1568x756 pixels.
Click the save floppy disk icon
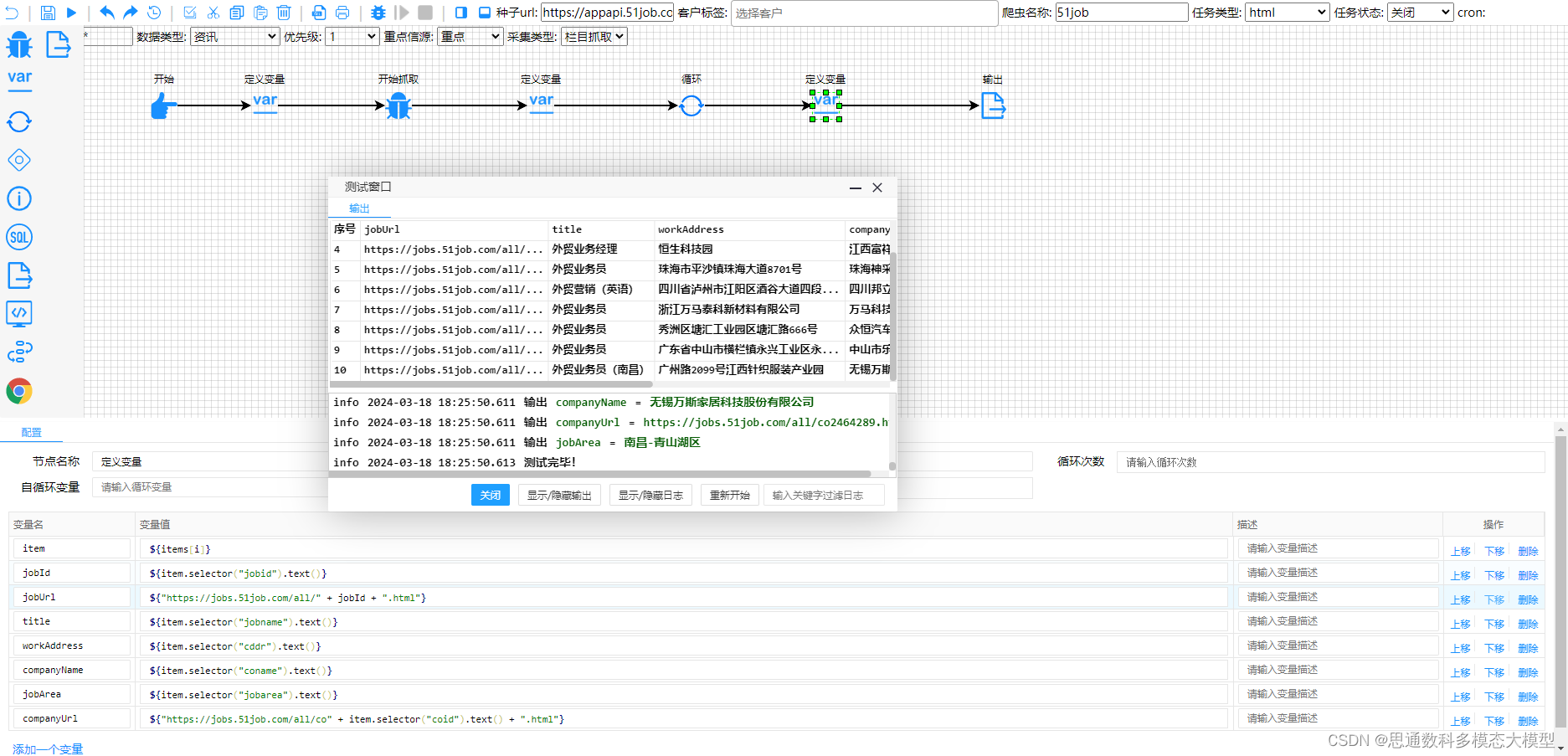pyautogui.click(x=48, y=13)
